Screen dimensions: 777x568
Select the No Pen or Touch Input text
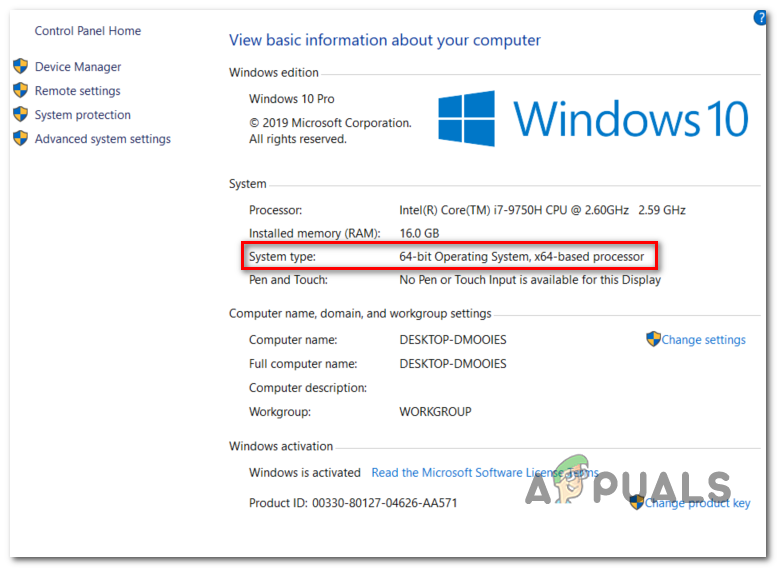[530, 280]
